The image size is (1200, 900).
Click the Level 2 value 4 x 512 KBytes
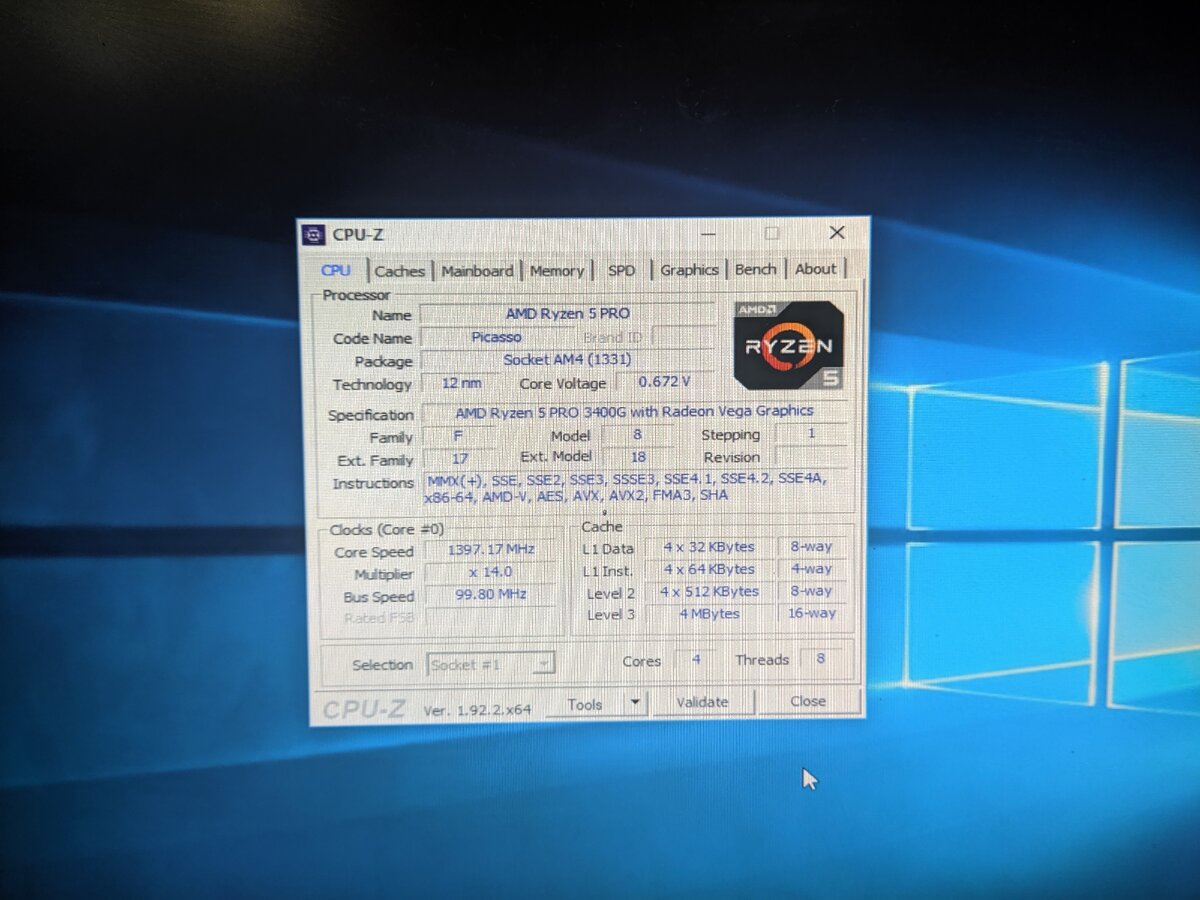[x=709, y=591]
